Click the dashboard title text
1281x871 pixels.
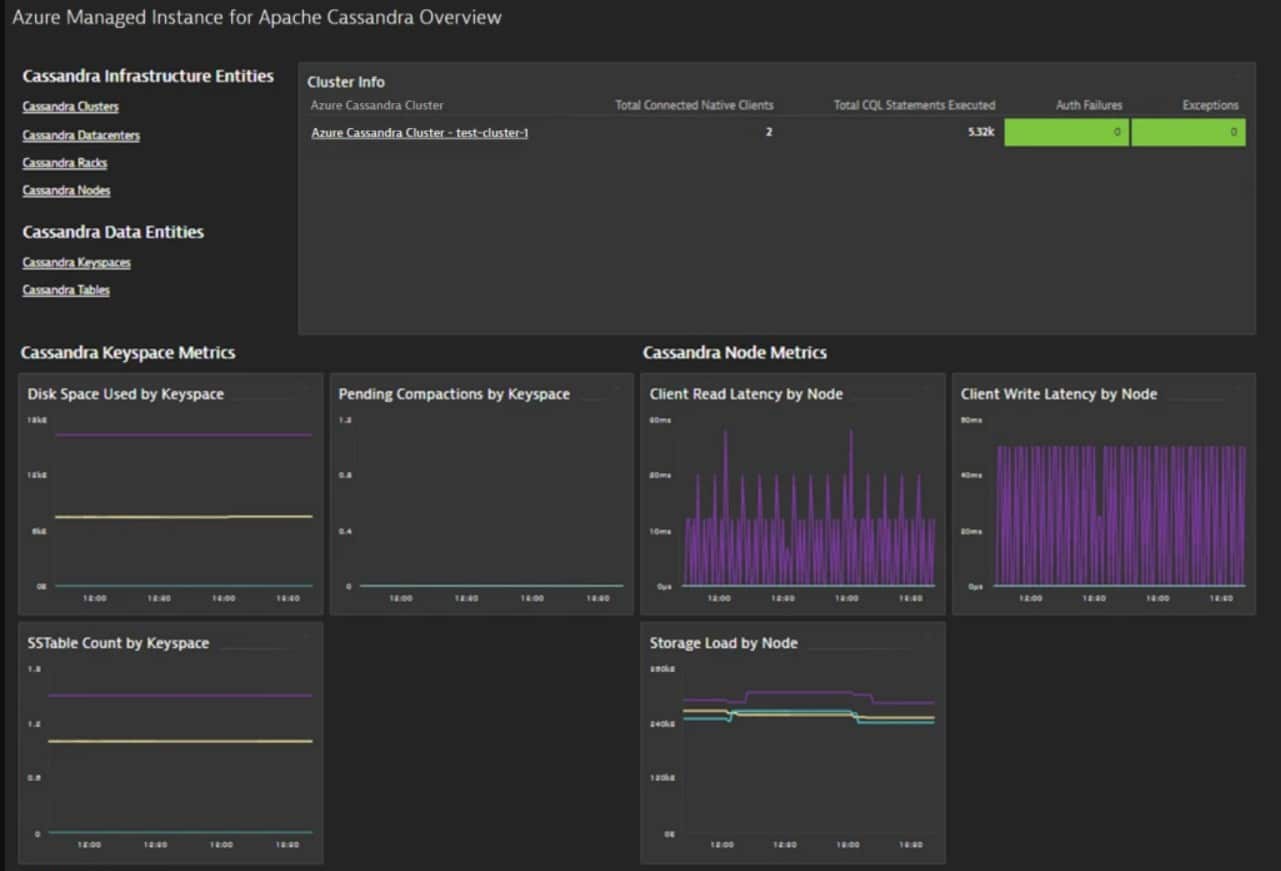tap(255, 17)
